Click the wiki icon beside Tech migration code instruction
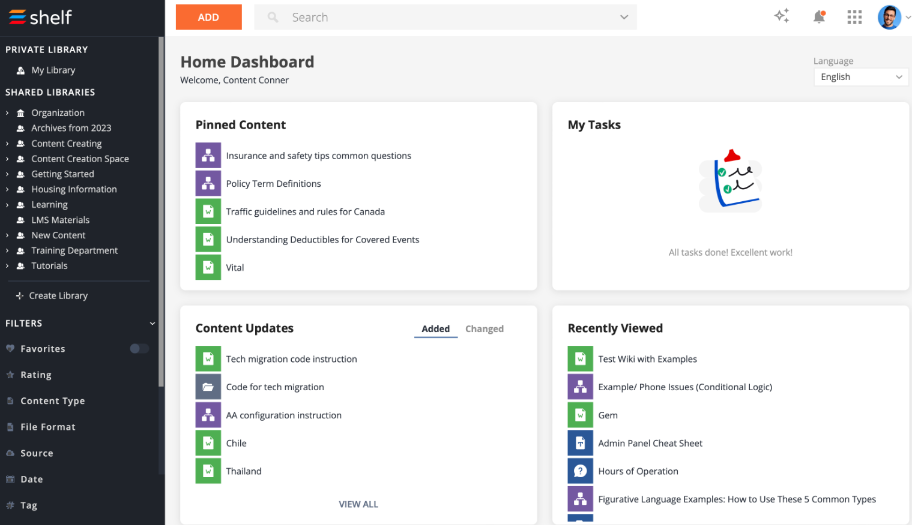Image resolution: width=912 pixels, height=525 pixels. 208,359
